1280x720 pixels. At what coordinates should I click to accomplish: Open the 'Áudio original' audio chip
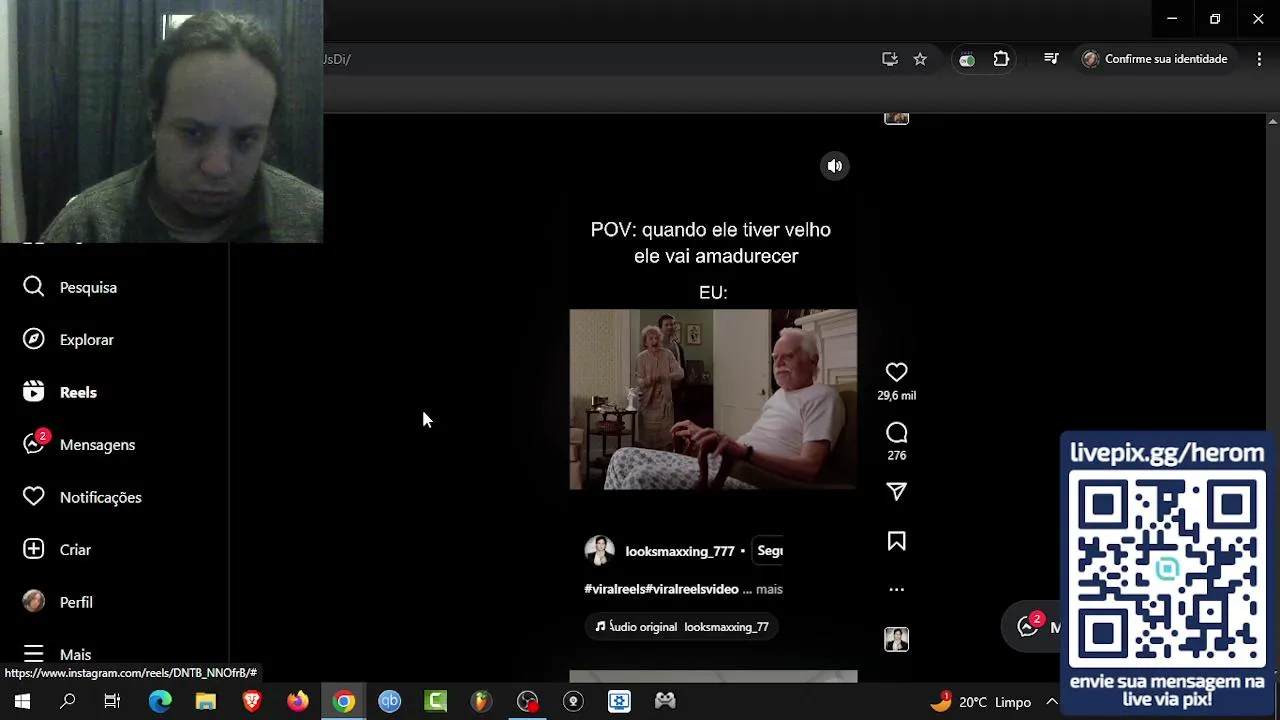[682, 627]
